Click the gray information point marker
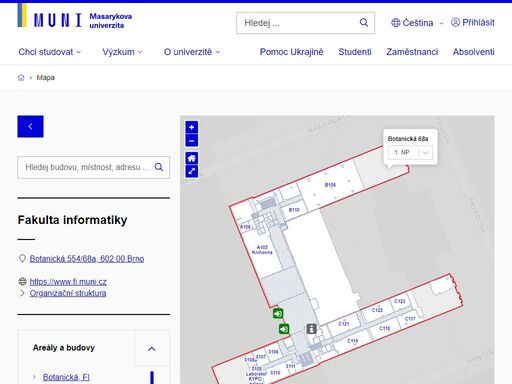The height and width of the screenshot is (384, 512). [311, 329]
